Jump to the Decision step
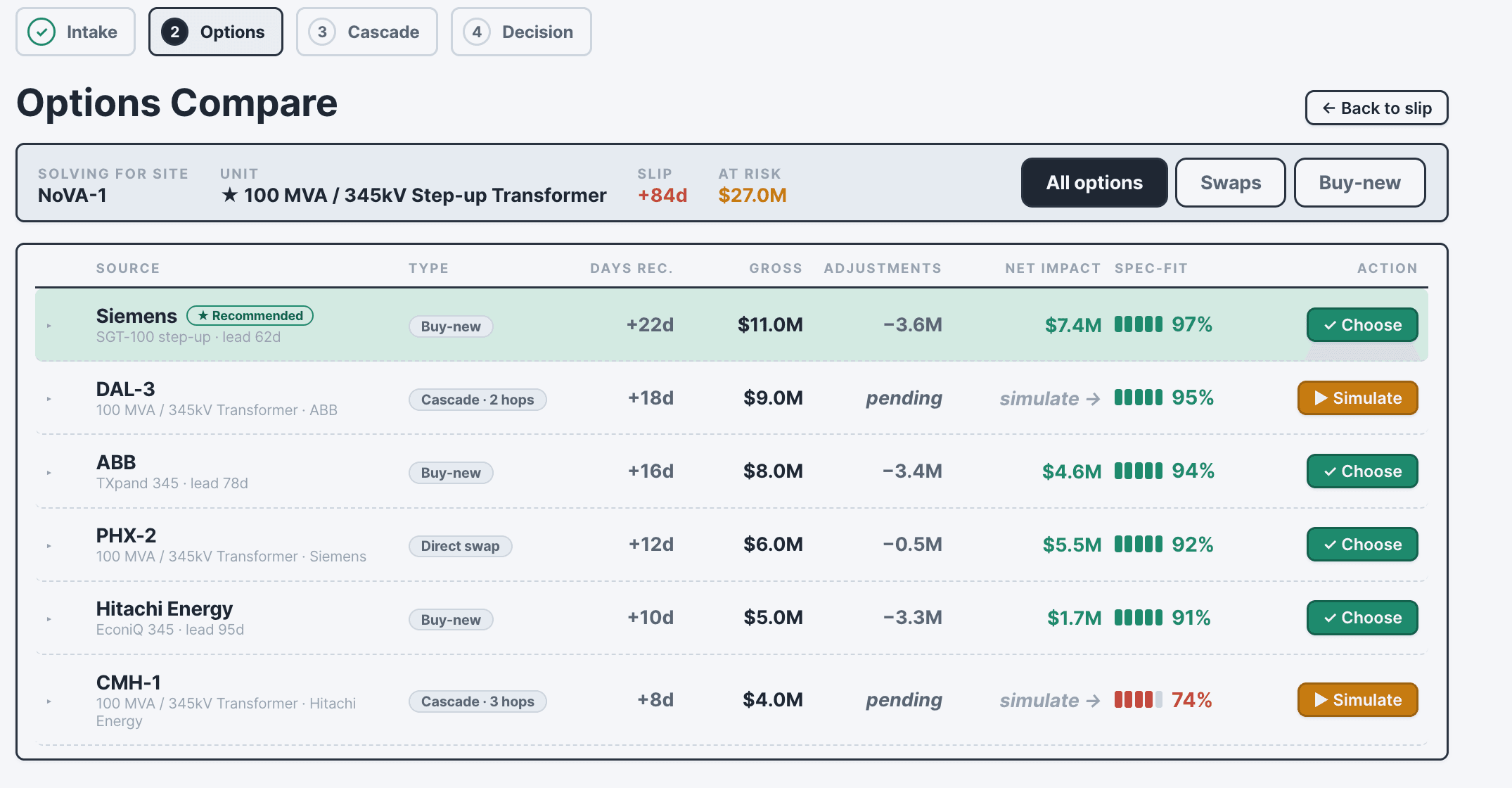Viewport: 1512px width, 788px height. 521,32
